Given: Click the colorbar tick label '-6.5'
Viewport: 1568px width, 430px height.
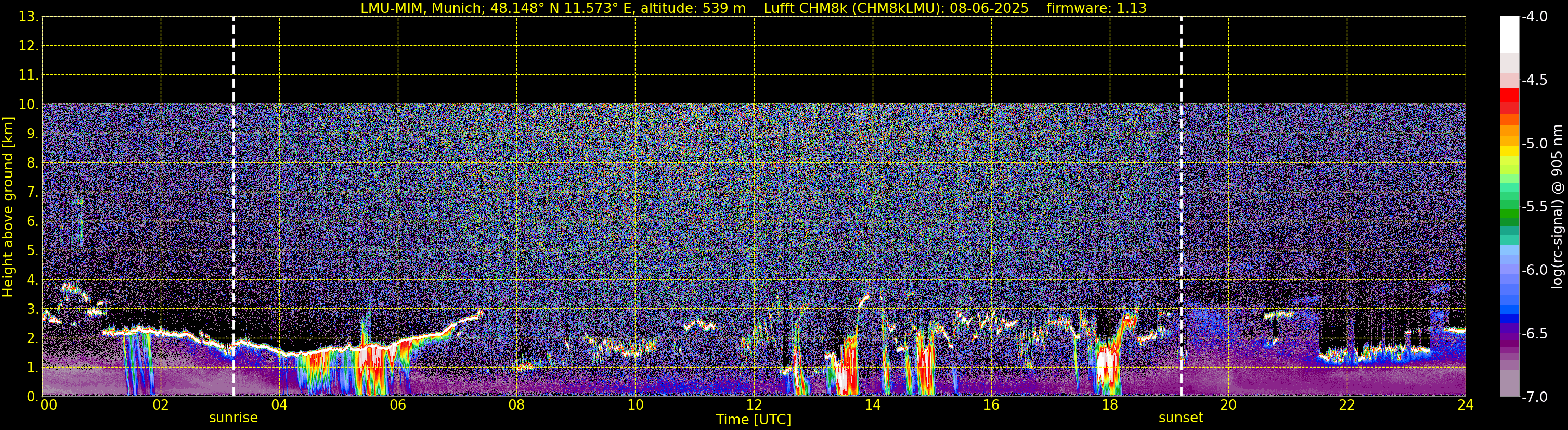Looking at the screenshot, I should coord(1534,334).
